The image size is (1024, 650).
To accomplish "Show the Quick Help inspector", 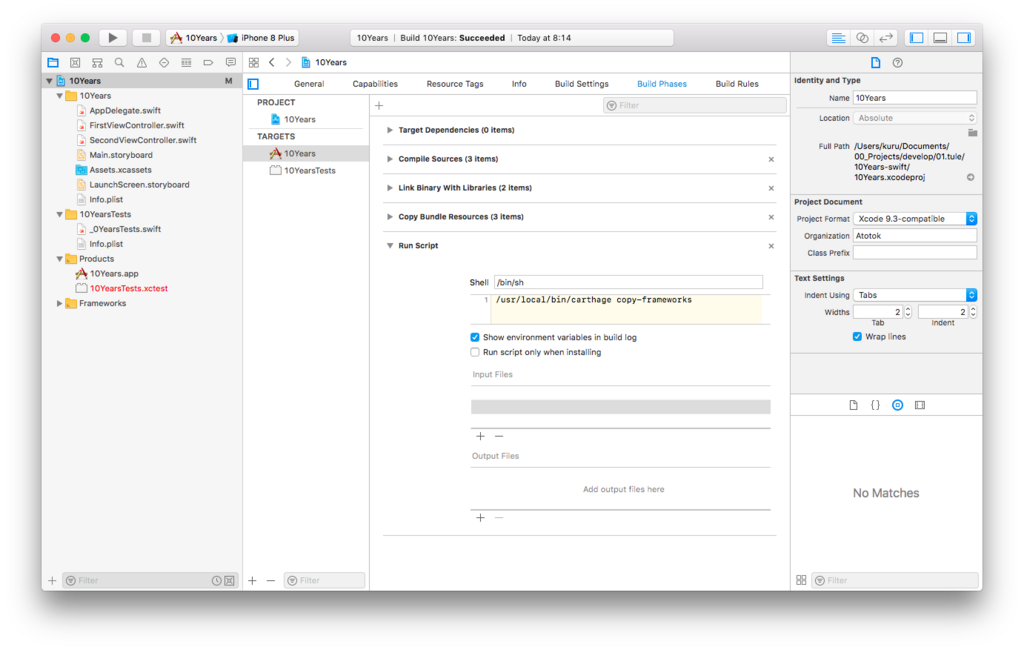I will click(x=898, y=63).
